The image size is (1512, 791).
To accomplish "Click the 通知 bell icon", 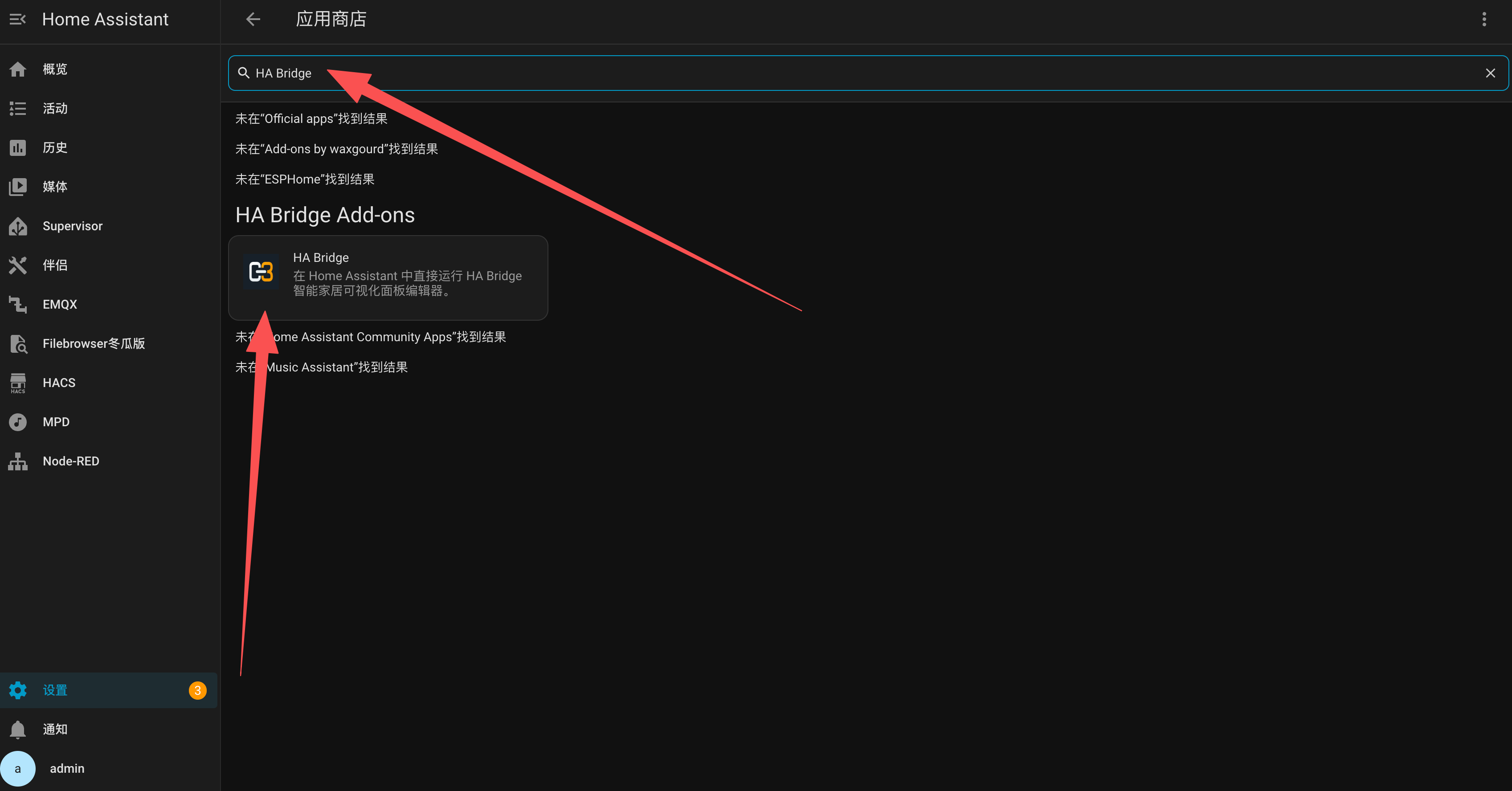I will point(18,730).
